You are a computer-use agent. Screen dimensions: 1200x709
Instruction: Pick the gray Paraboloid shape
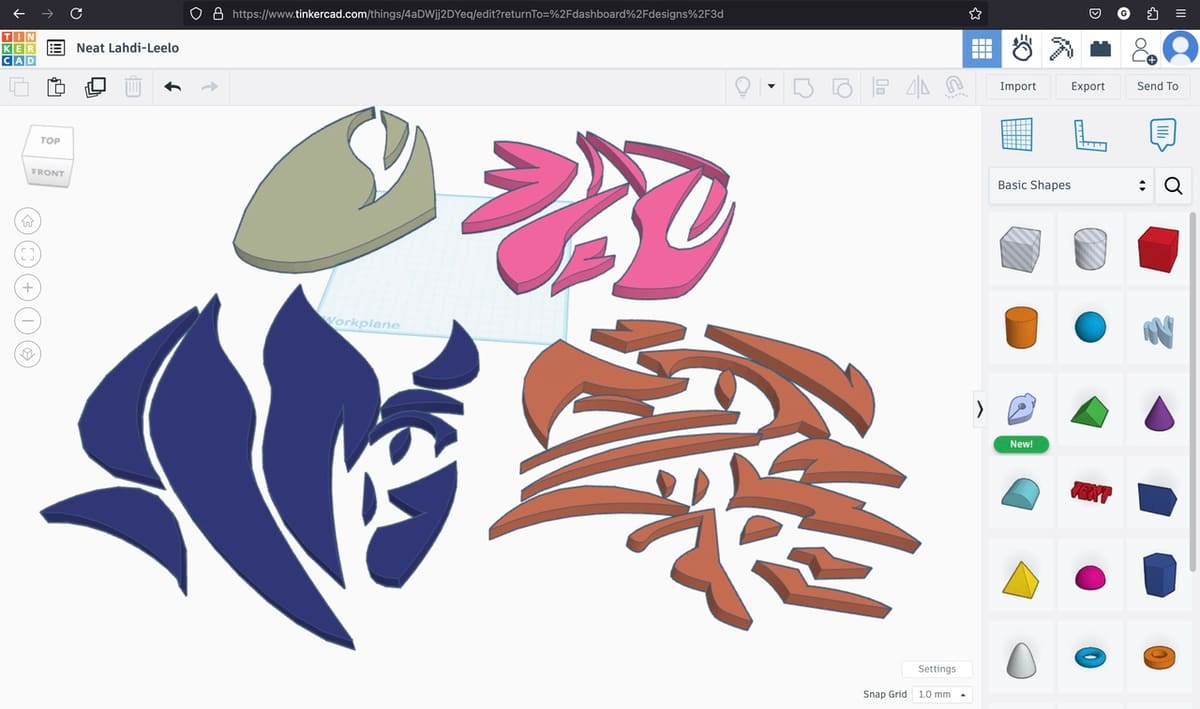(x=1020, y=659)
